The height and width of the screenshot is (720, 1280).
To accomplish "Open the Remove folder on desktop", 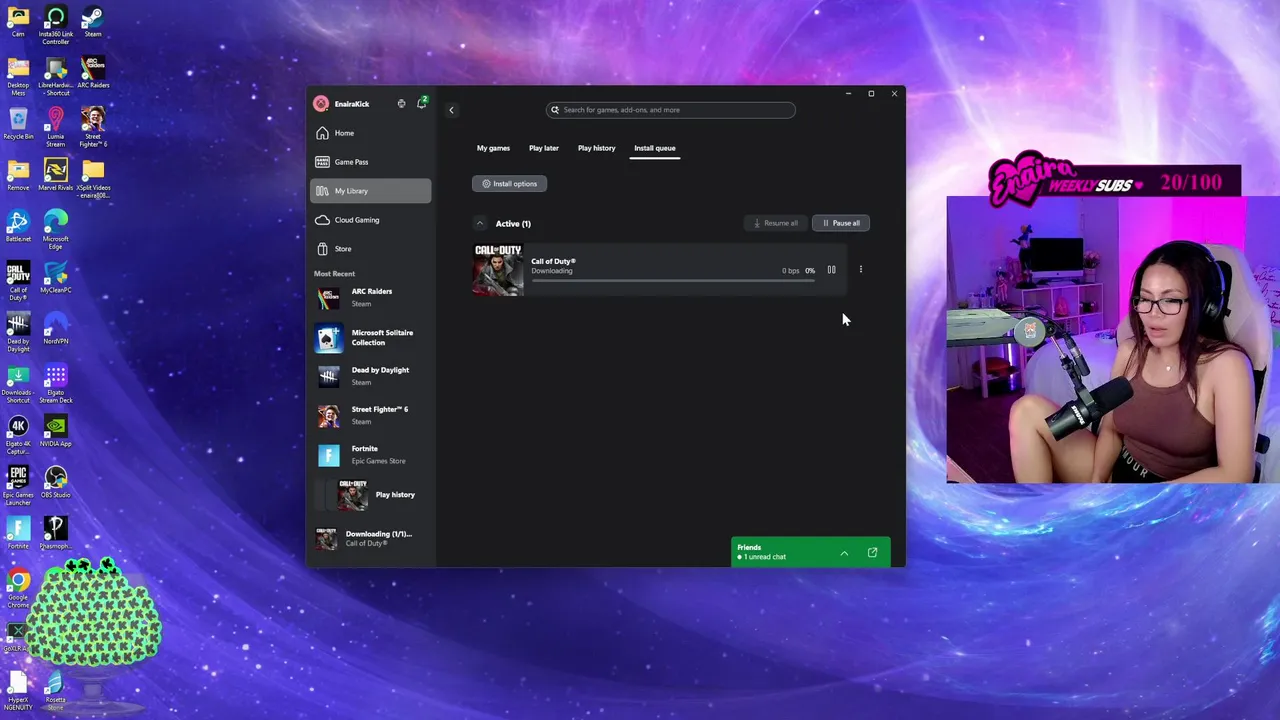I will tap(18, 175).
